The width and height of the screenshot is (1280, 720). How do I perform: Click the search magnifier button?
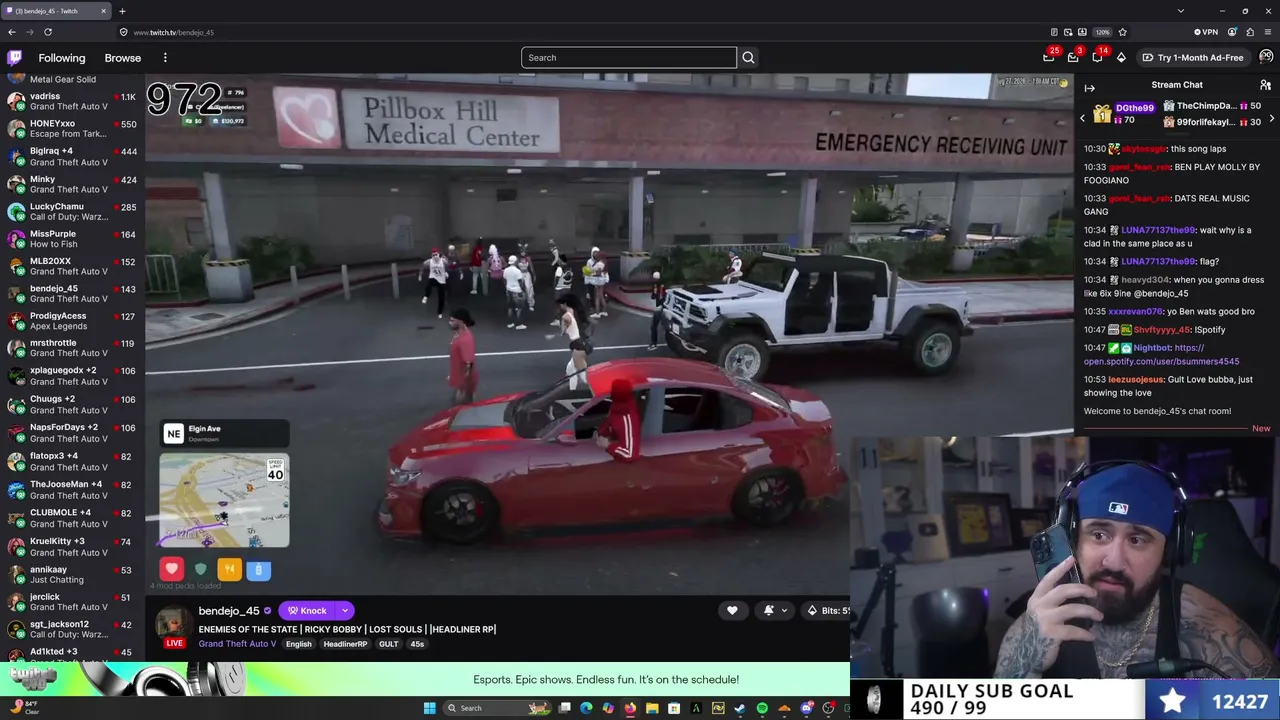click(748, 58)
